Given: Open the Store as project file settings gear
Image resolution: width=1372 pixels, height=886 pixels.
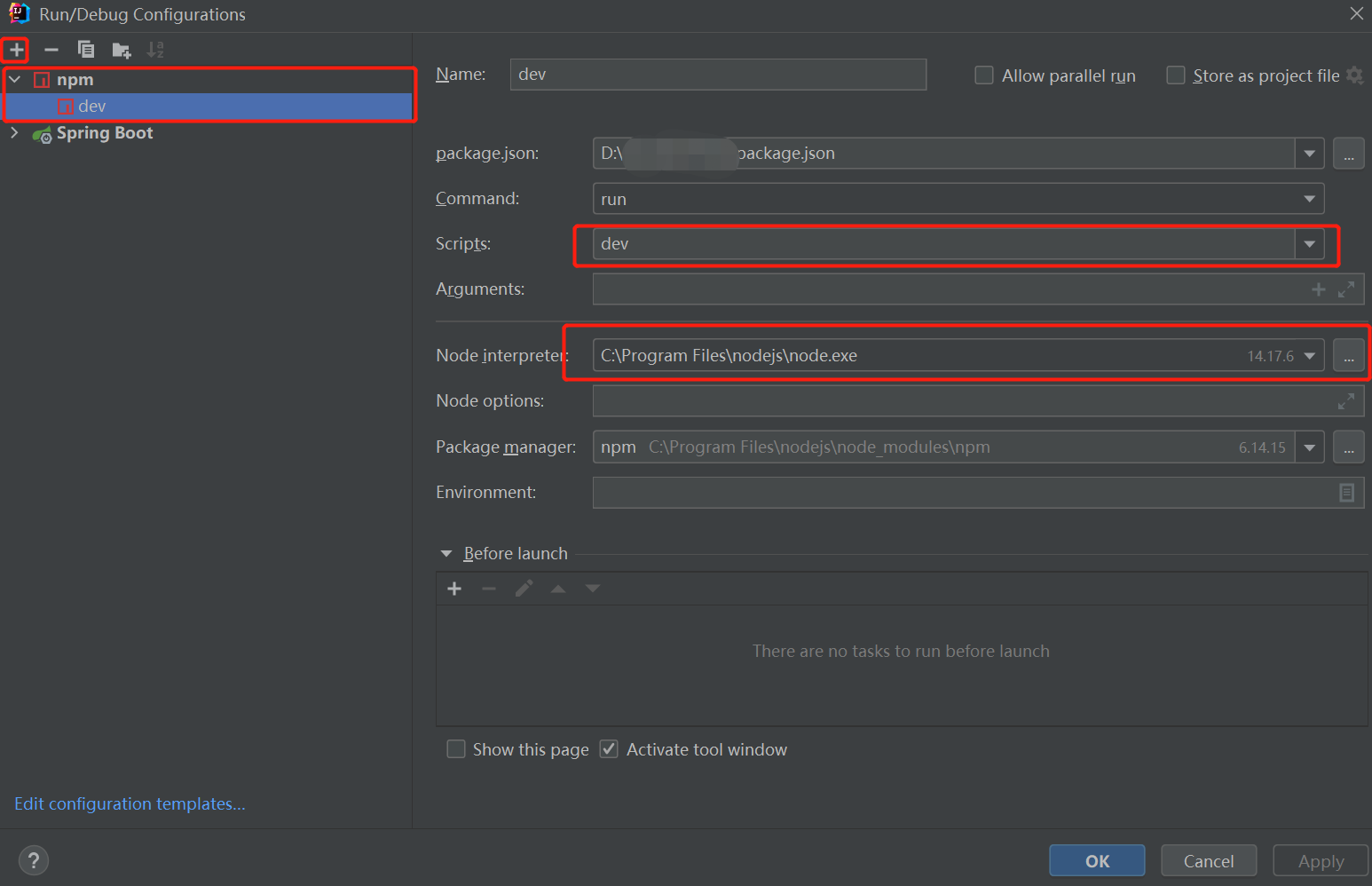Looking at the screenshot, I should [1354, 75].
